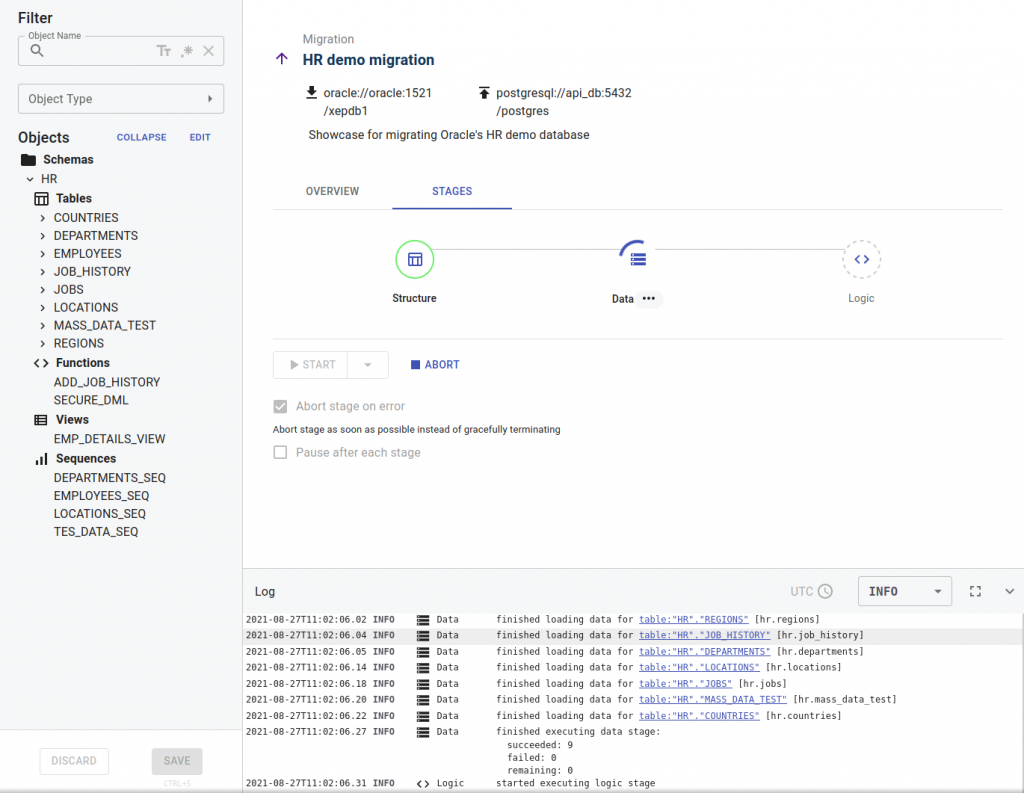Click the START button
The image size is (1024, 793).
[x=311, y=364]
